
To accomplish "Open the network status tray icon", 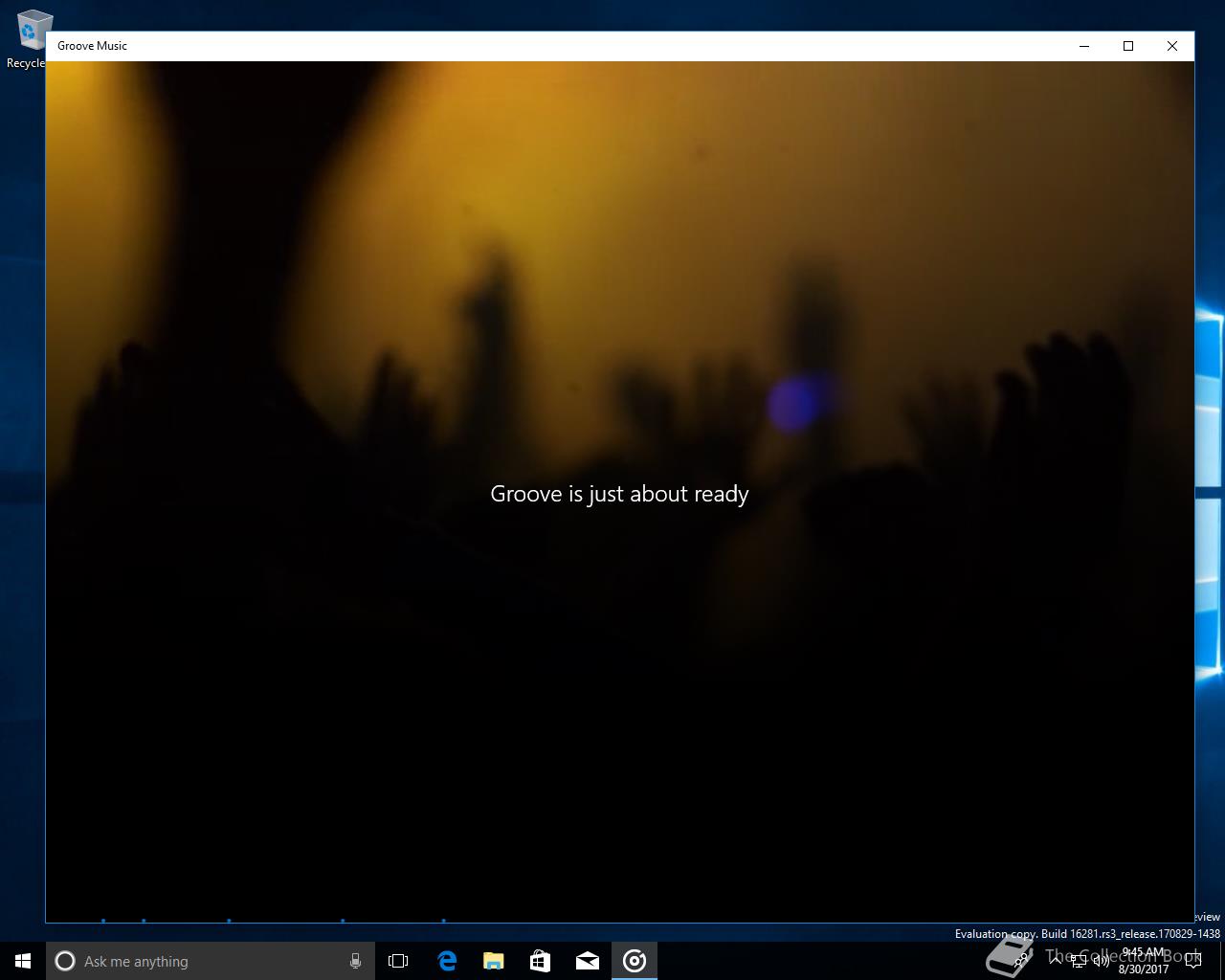I will [1079, 961].
